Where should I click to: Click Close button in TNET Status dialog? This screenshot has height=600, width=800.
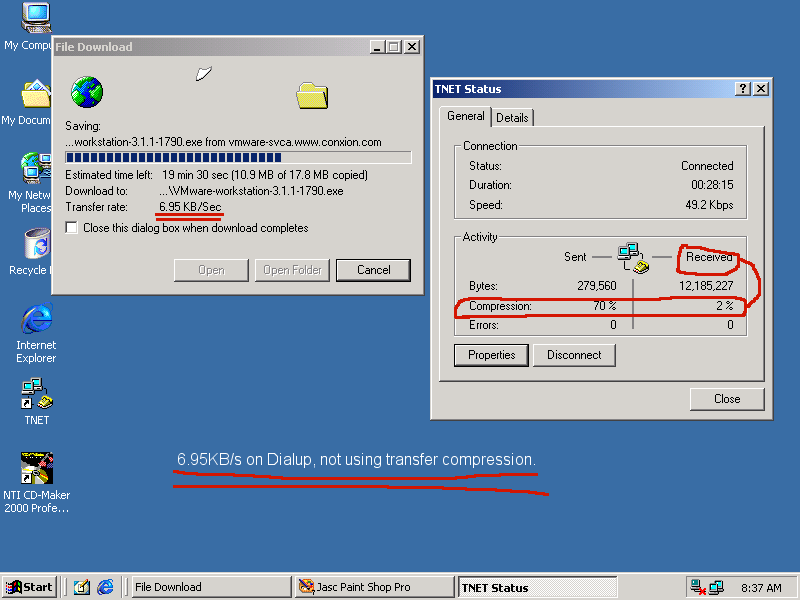tap(727, 399)
